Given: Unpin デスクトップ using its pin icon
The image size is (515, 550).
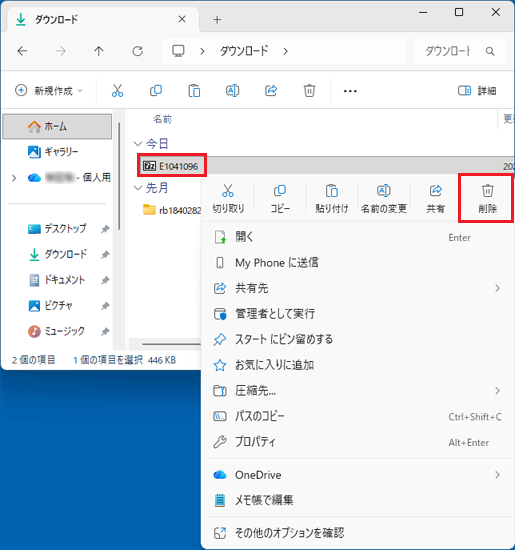Looking at the screenshot, I should click(x=105, y=229).
